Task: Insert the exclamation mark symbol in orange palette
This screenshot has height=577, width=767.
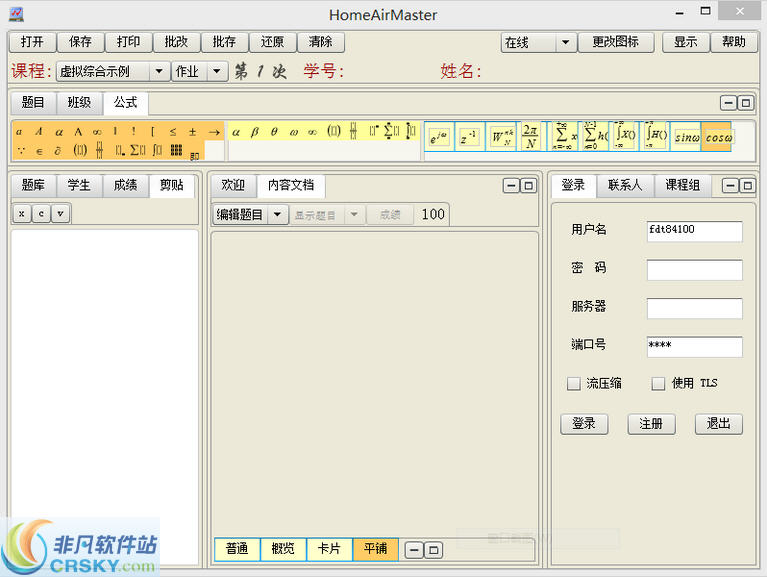Action: (x=133, y=132)
